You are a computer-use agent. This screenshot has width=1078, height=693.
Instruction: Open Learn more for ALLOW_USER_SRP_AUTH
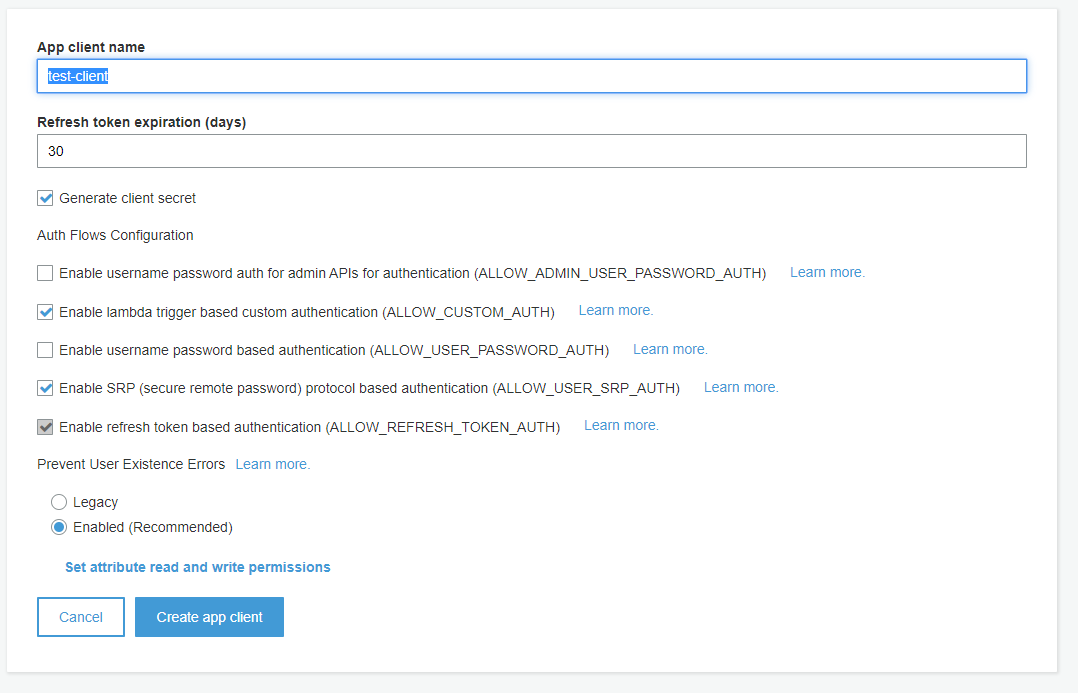tap(741, 388)
